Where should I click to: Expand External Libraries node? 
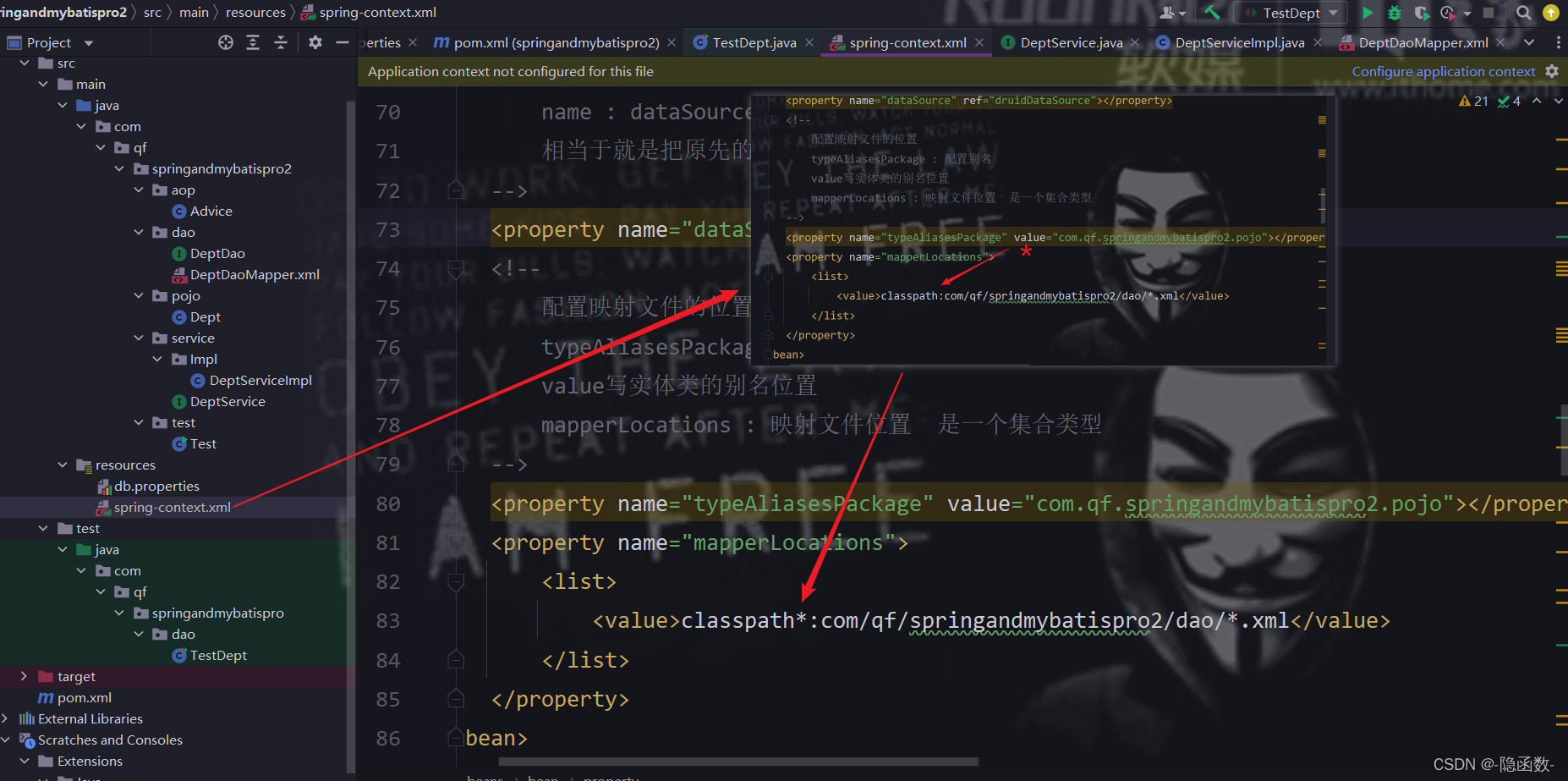coord(5,719)
